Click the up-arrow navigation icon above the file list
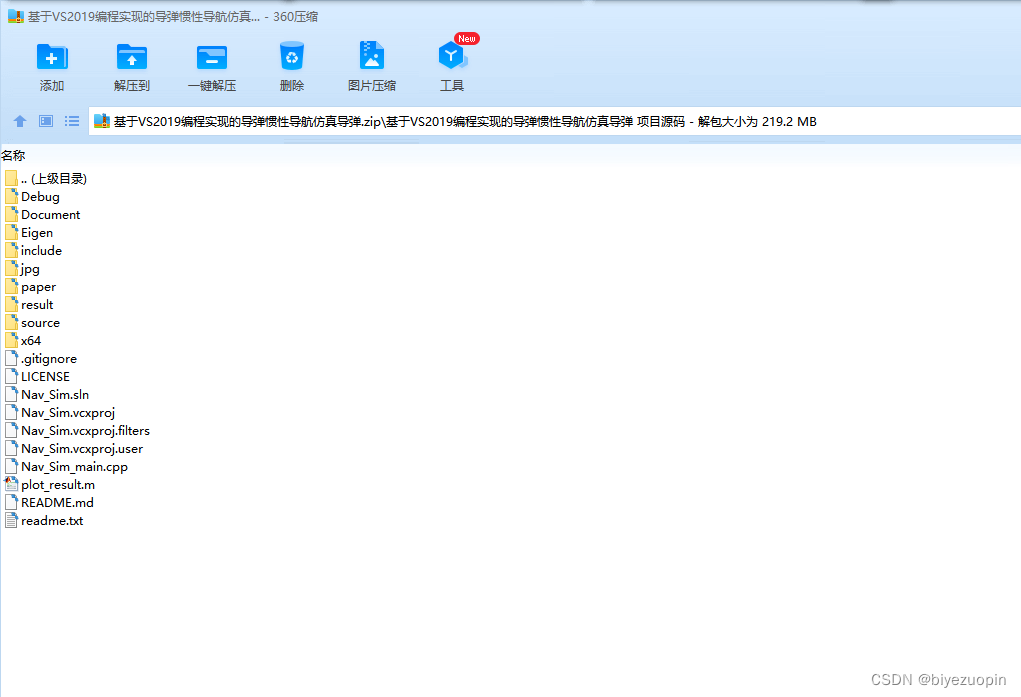 [20, 121]
